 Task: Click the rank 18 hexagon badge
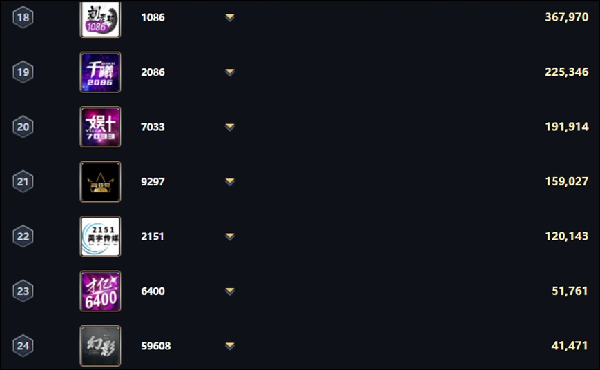click(23, 17)
